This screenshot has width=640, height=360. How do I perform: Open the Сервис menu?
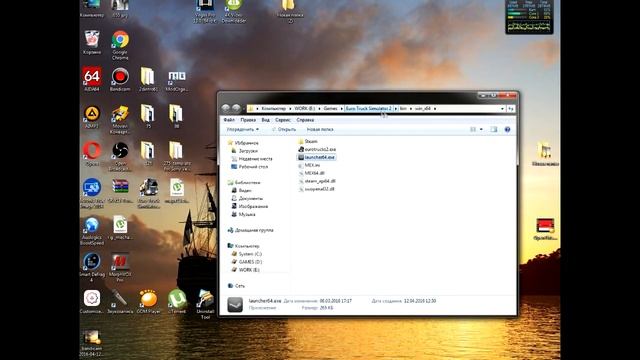[x=282, y=120]
